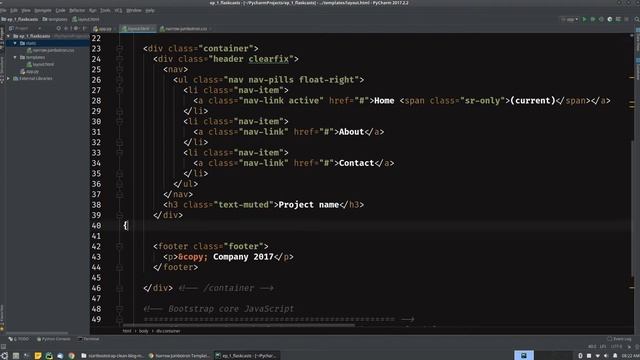Fold the first nav-item li at line 27

point(119,90)
